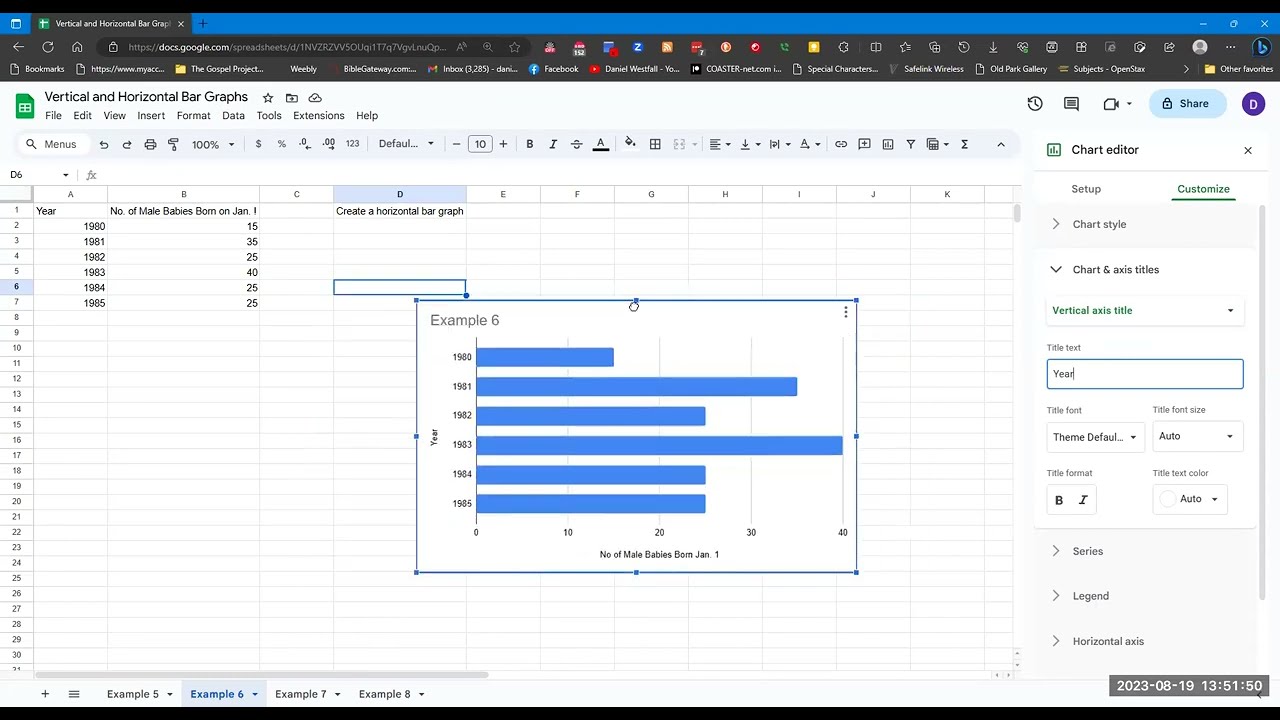Open the Title font size dropdown

pyautogui.click(x=1197, y=436)
